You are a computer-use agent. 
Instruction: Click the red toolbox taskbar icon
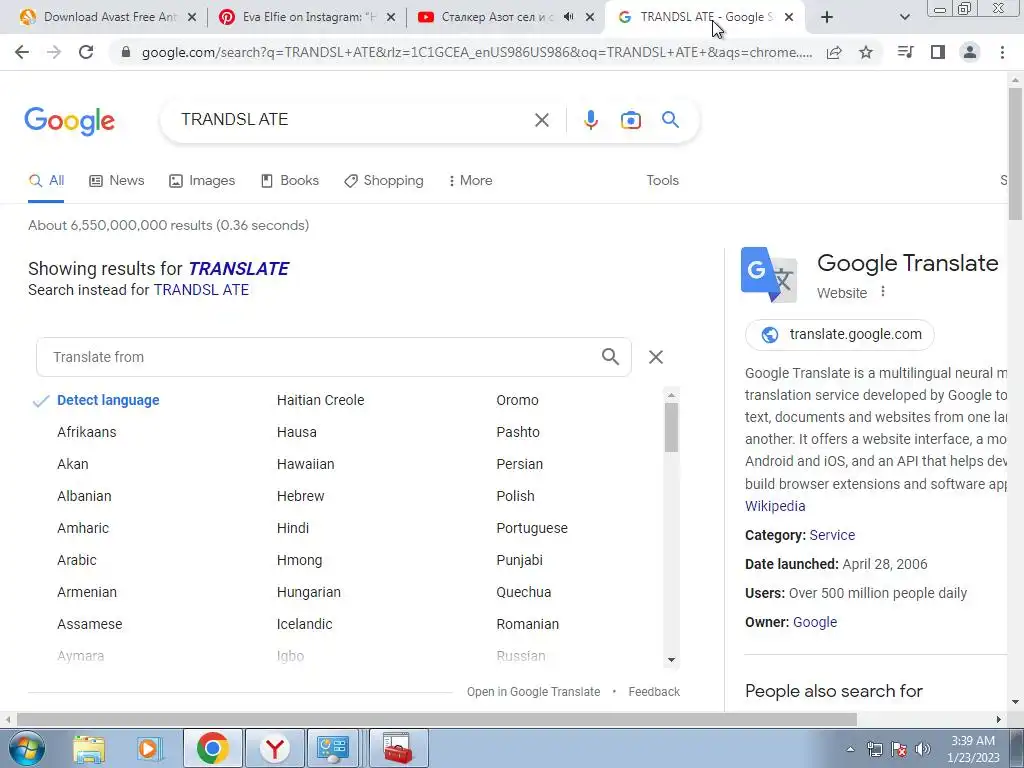click(x=398, y=748)
